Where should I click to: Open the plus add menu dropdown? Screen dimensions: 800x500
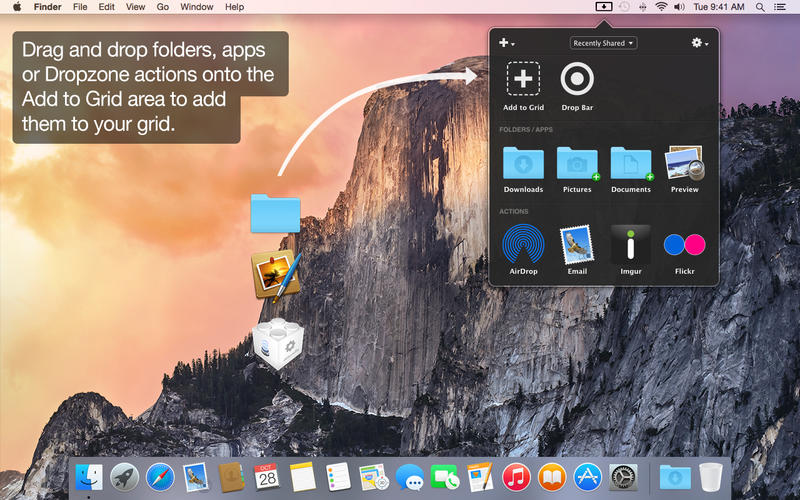(507, 43)
